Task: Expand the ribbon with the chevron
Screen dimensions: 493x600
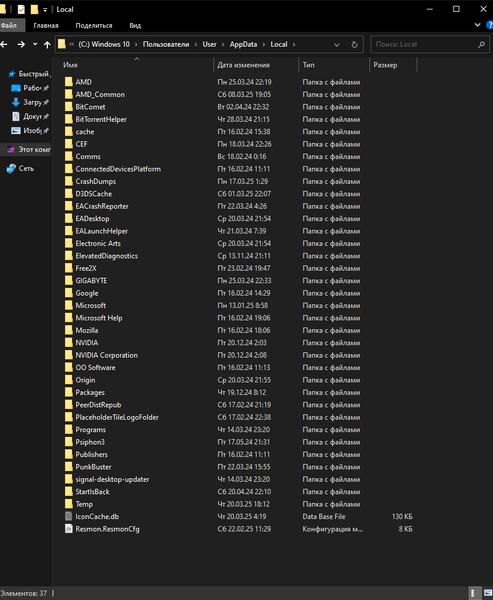Action: [477, 25]
